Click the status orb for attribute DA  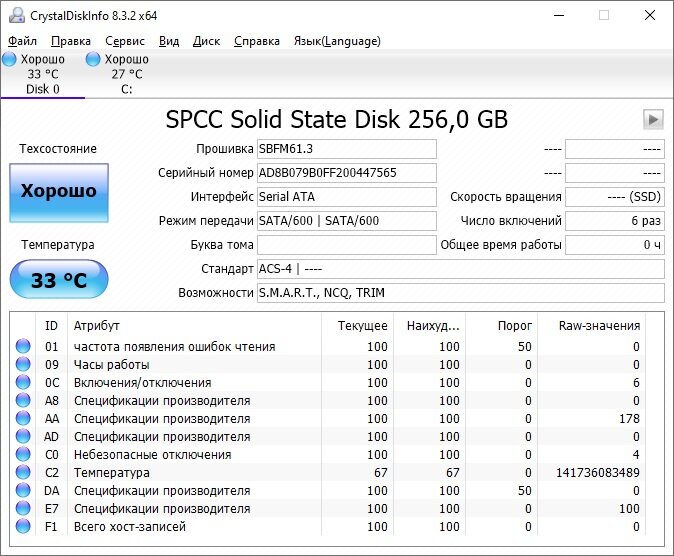23,491
